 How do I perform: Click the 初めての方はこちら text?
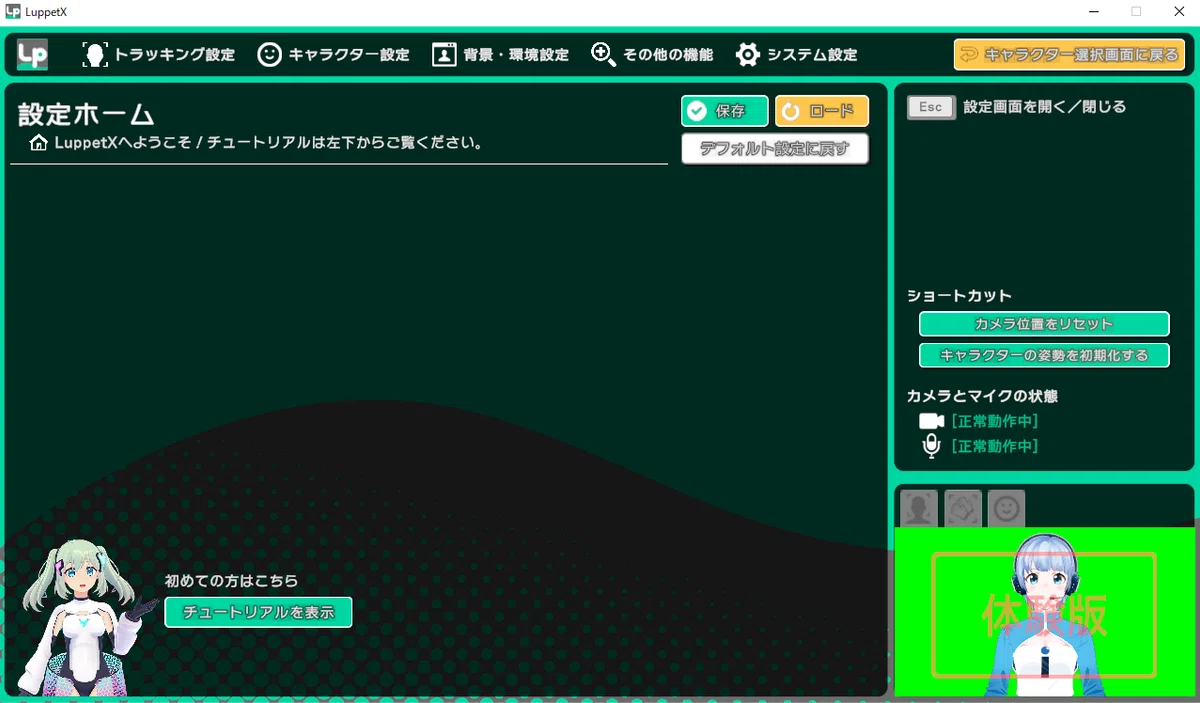(231, 581)
